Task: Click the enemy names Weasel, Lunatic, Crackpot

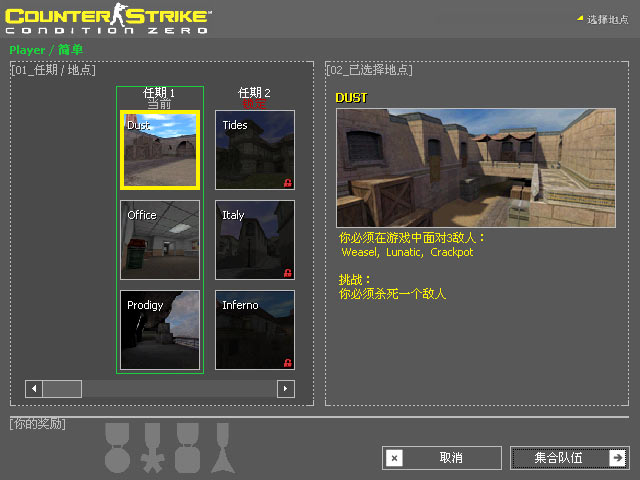Action: click(x=407, y=252)
